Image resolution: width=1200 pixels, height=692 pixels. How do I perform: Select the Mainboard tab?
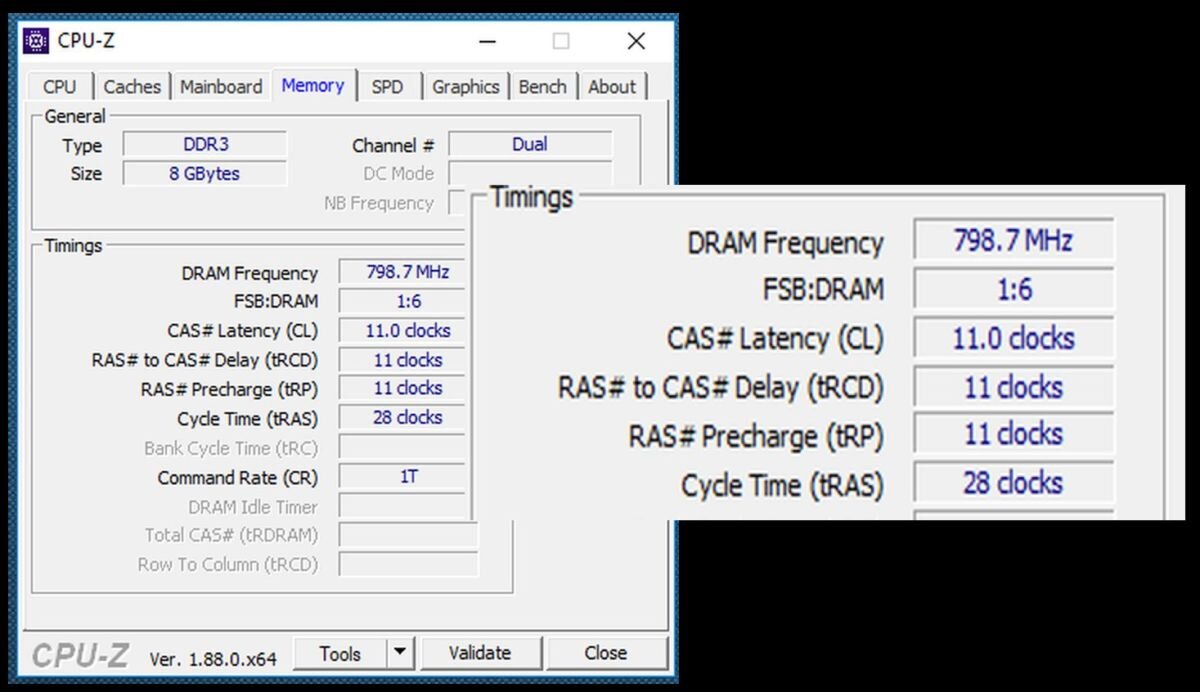pyautogui.click(x=221, y=87)
